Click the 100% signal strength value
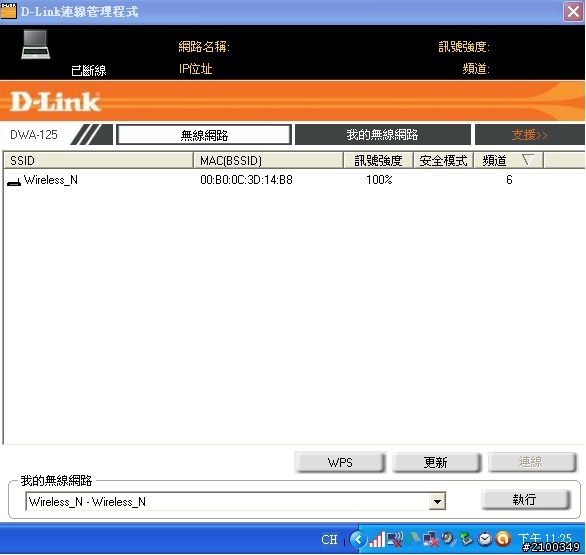Screen dimensions: 586x555 pyautogui.click(x=379, y=180)
